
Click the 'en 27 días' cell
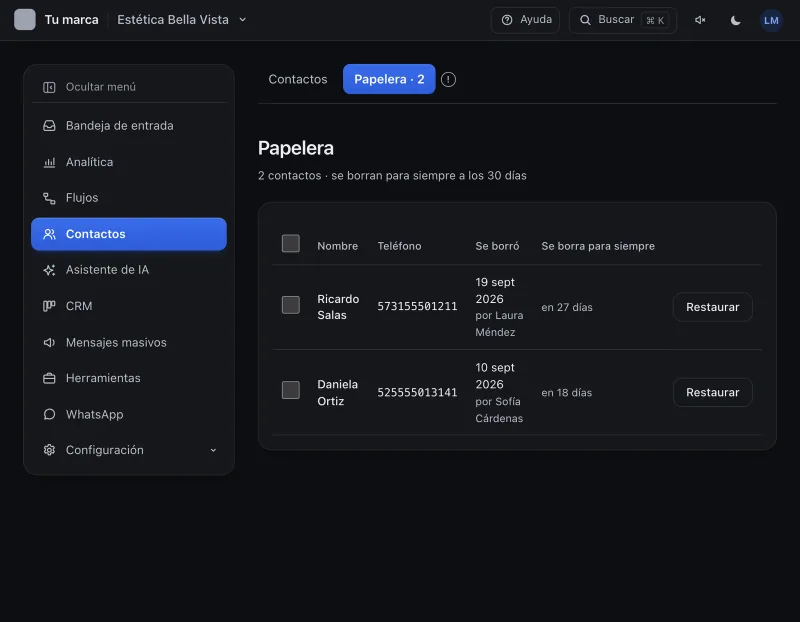[567, 307]
